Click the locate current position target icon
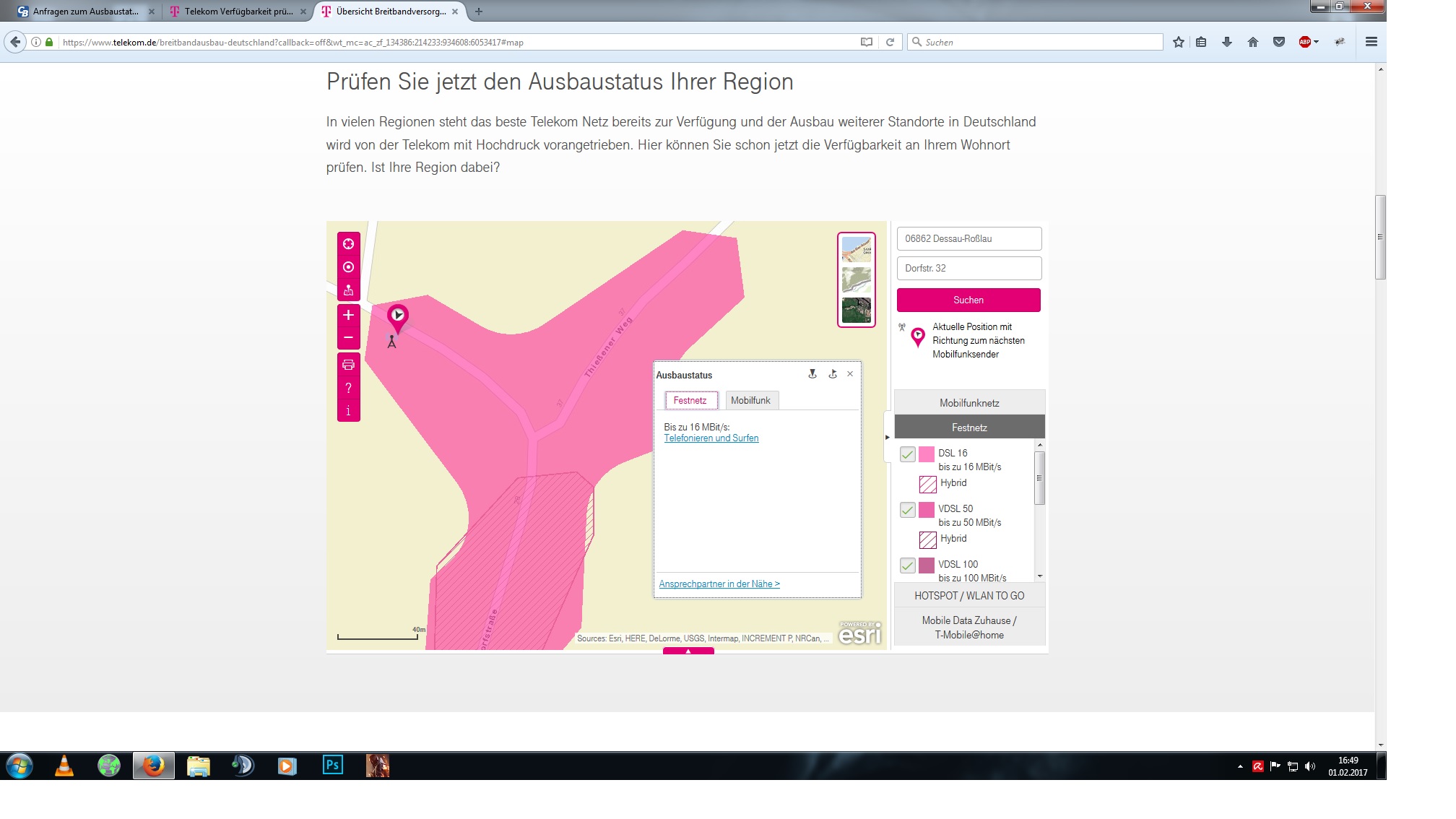1456x819 pixels. point(348,267)
